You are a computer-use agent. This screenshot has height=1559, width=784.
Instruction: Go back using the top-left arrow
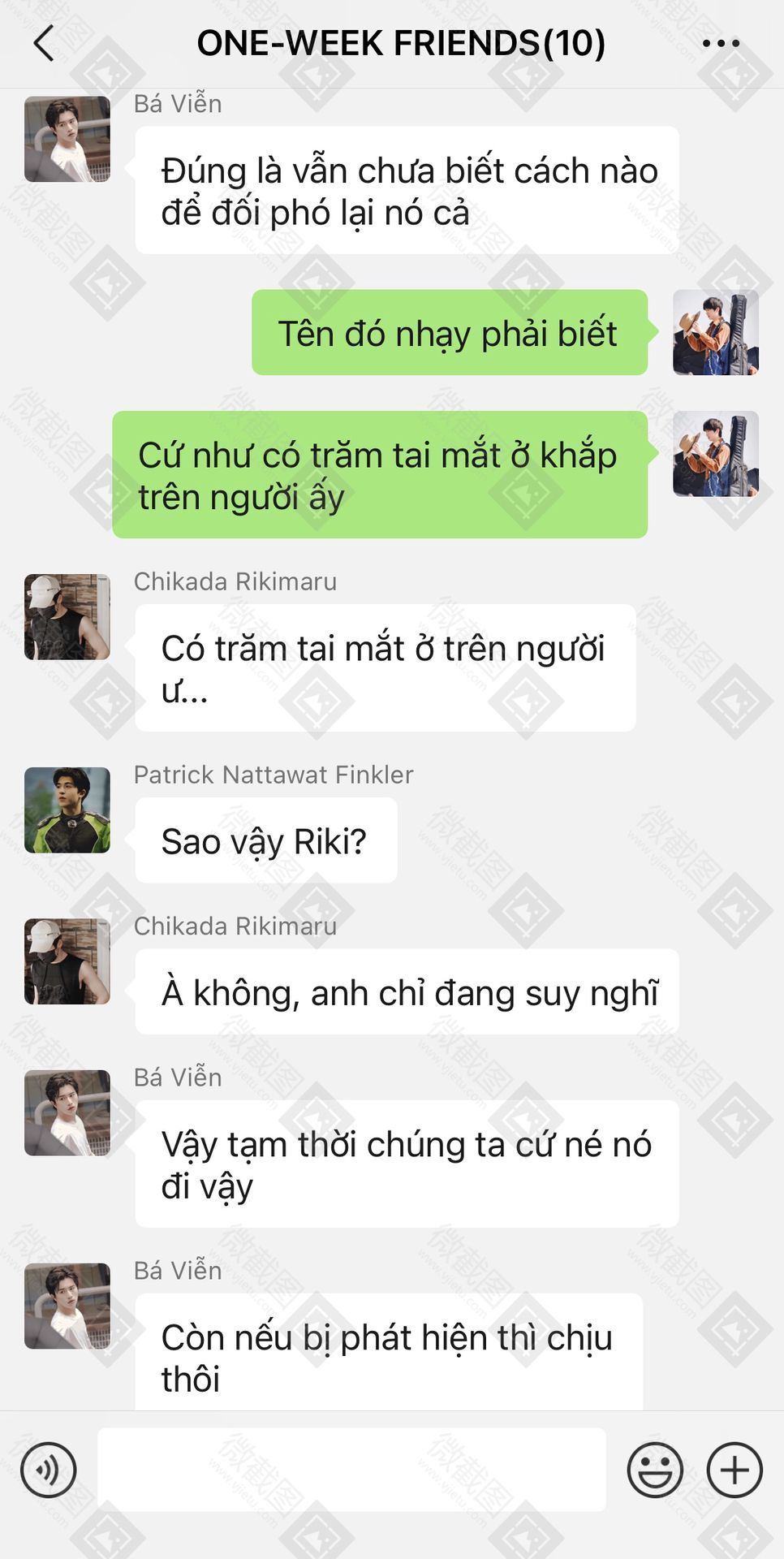tap(44, 43)
